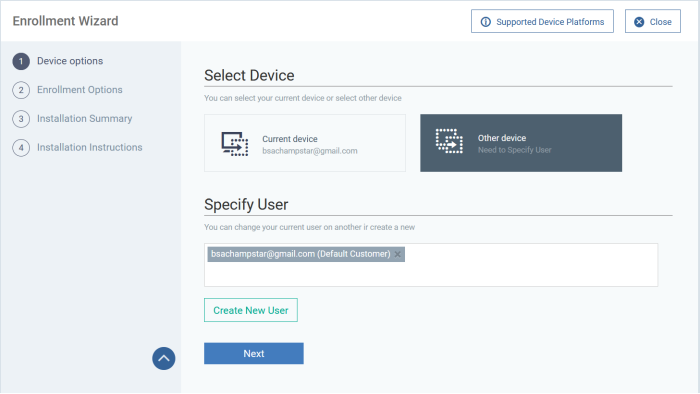This screenshot has width=700, height=394.
Task: Click step 1 number circle
Action: click(21, 62)
